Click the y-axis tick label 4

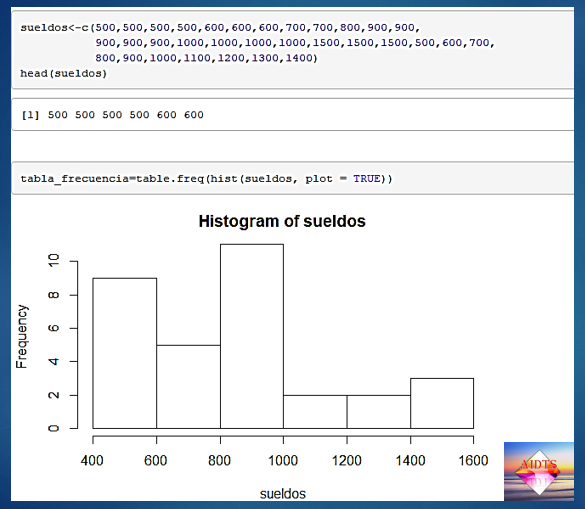pyautogui.click(x=54, y=361)
